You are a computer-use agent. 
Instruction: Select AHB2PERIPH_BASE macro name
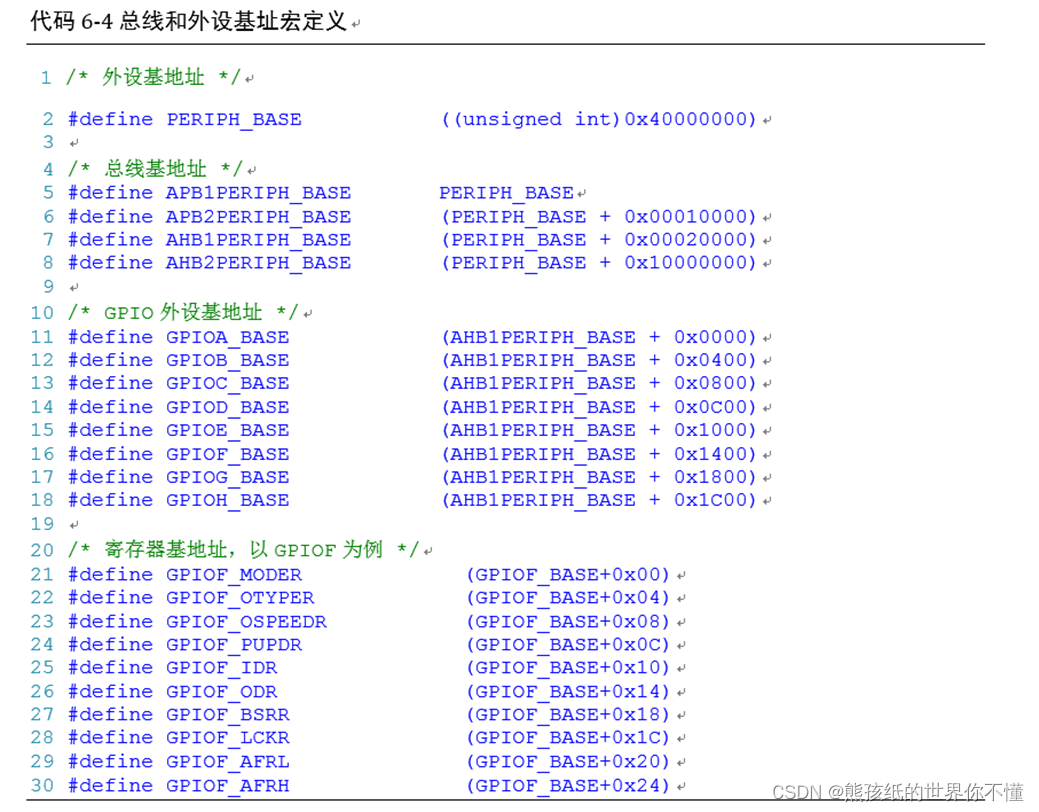[x=258, y=263]
